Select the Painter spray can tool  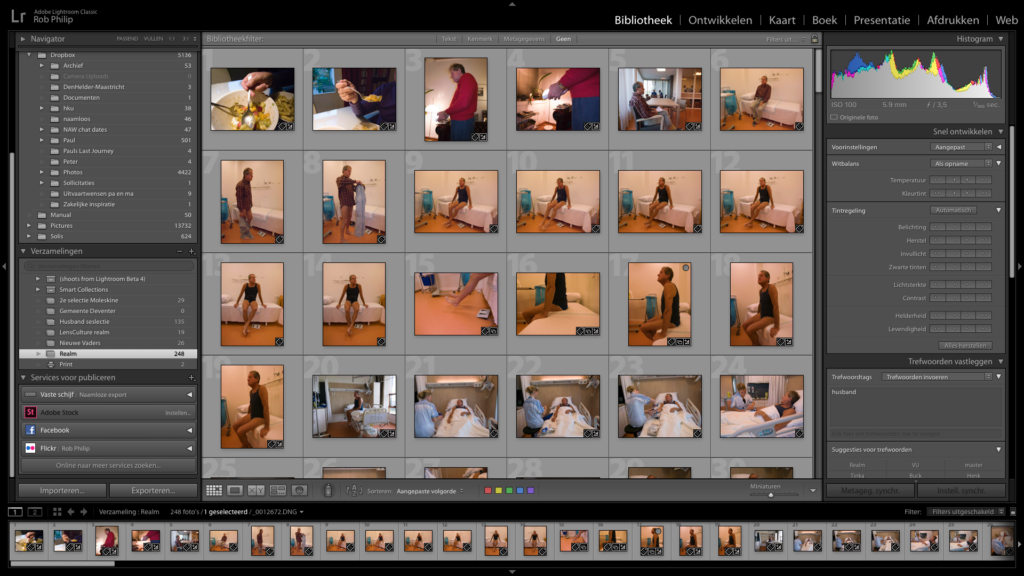(328, 490)
